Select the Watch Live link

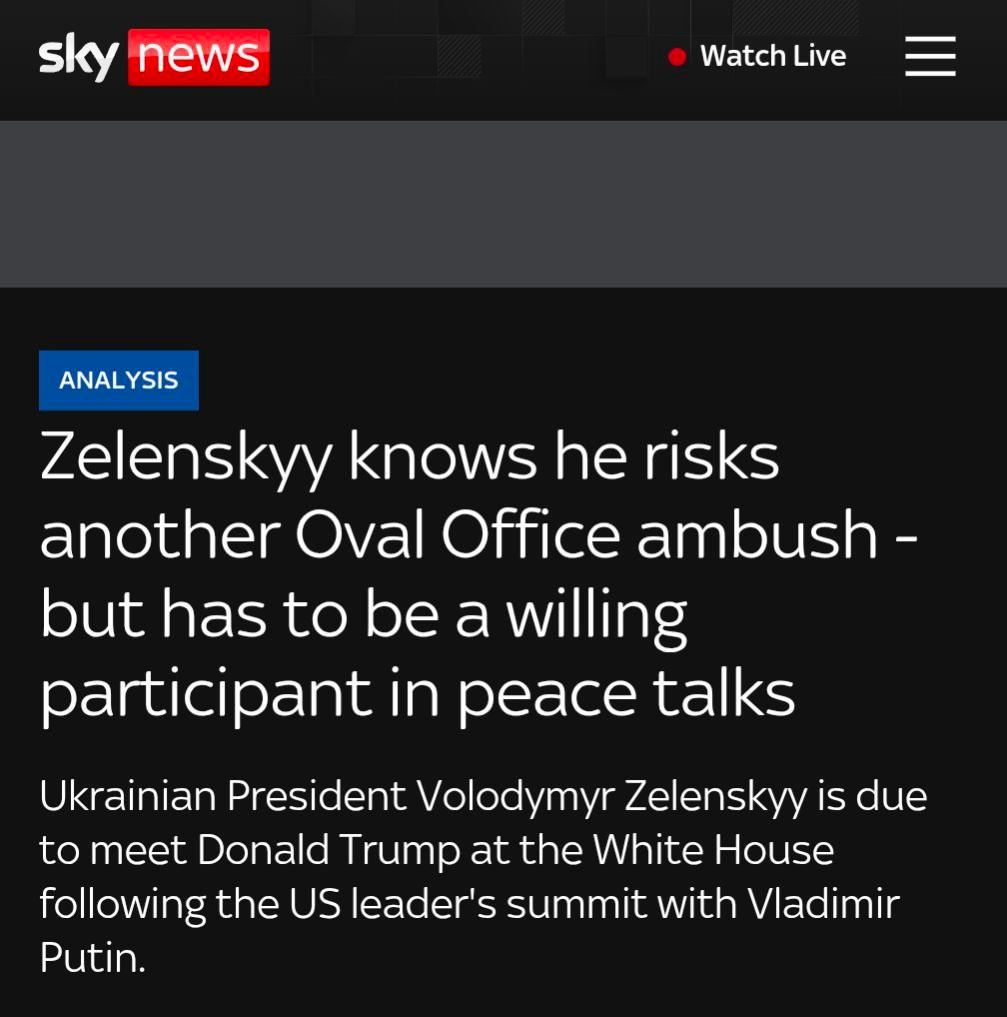tap(757, 56)
